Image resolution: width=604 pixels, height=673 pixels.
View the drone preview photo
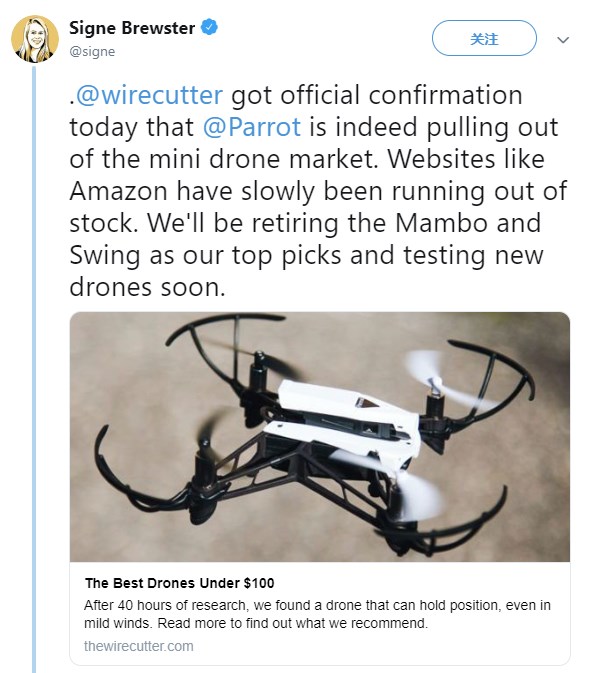(319, 437)
